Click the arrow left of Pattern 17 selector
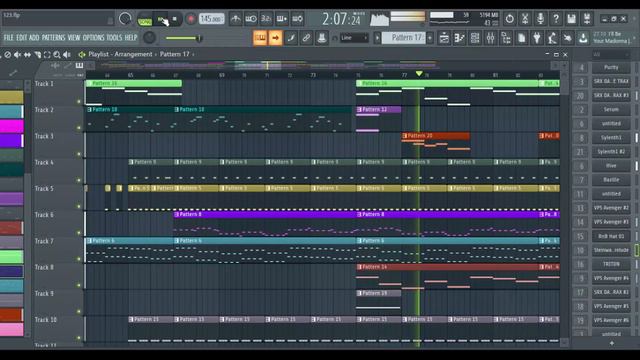 tap(377, 38)
